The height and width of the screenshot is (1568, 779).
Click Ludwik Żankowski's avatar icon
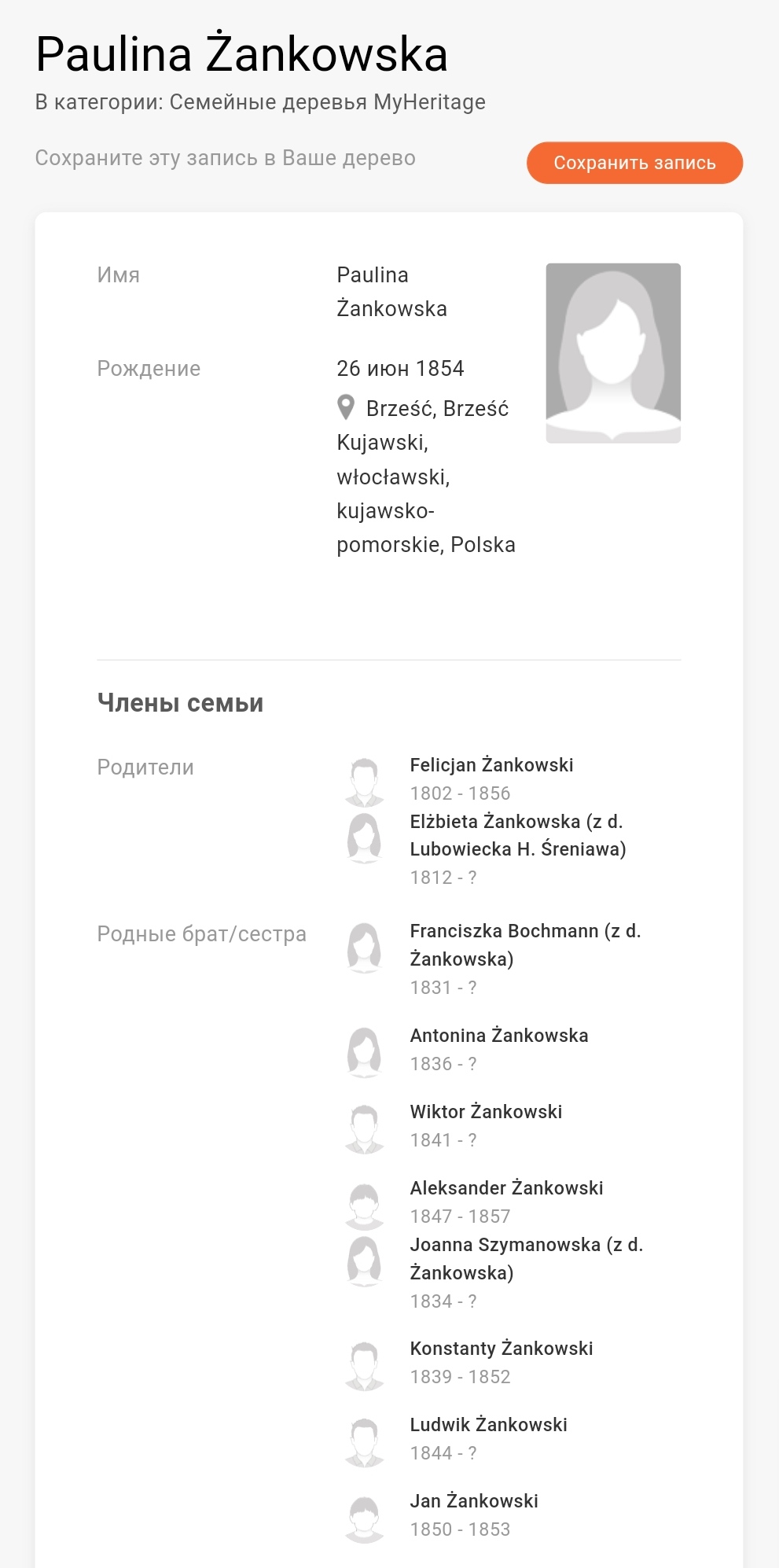(364, 1441)
